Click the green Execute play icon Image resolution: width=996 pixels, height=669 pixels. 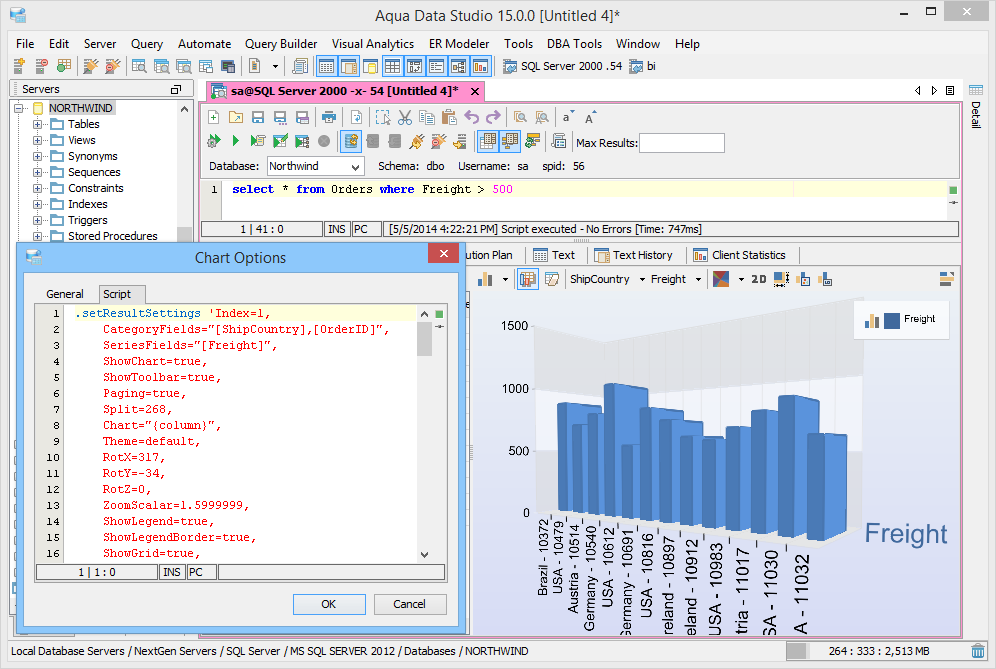pyautogui.click(x=236, y=141)
